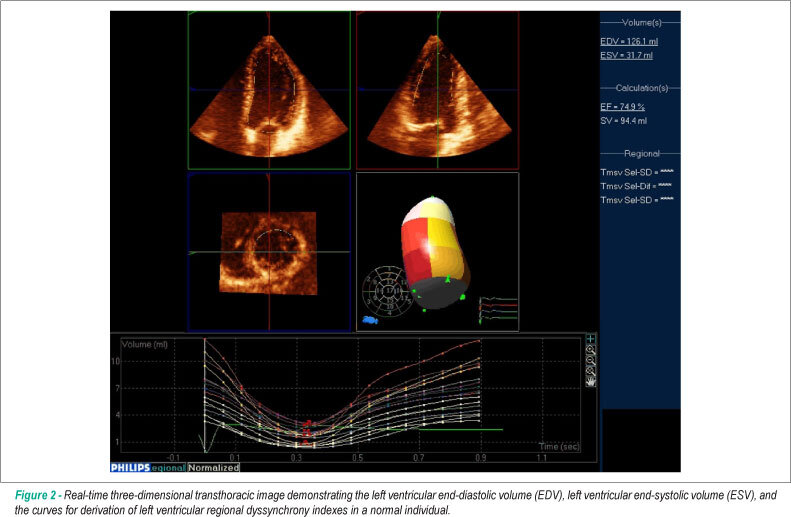This screenshot has width=791, height=517.
Task: Select the hand pan tool
Action: click(591, 382)
